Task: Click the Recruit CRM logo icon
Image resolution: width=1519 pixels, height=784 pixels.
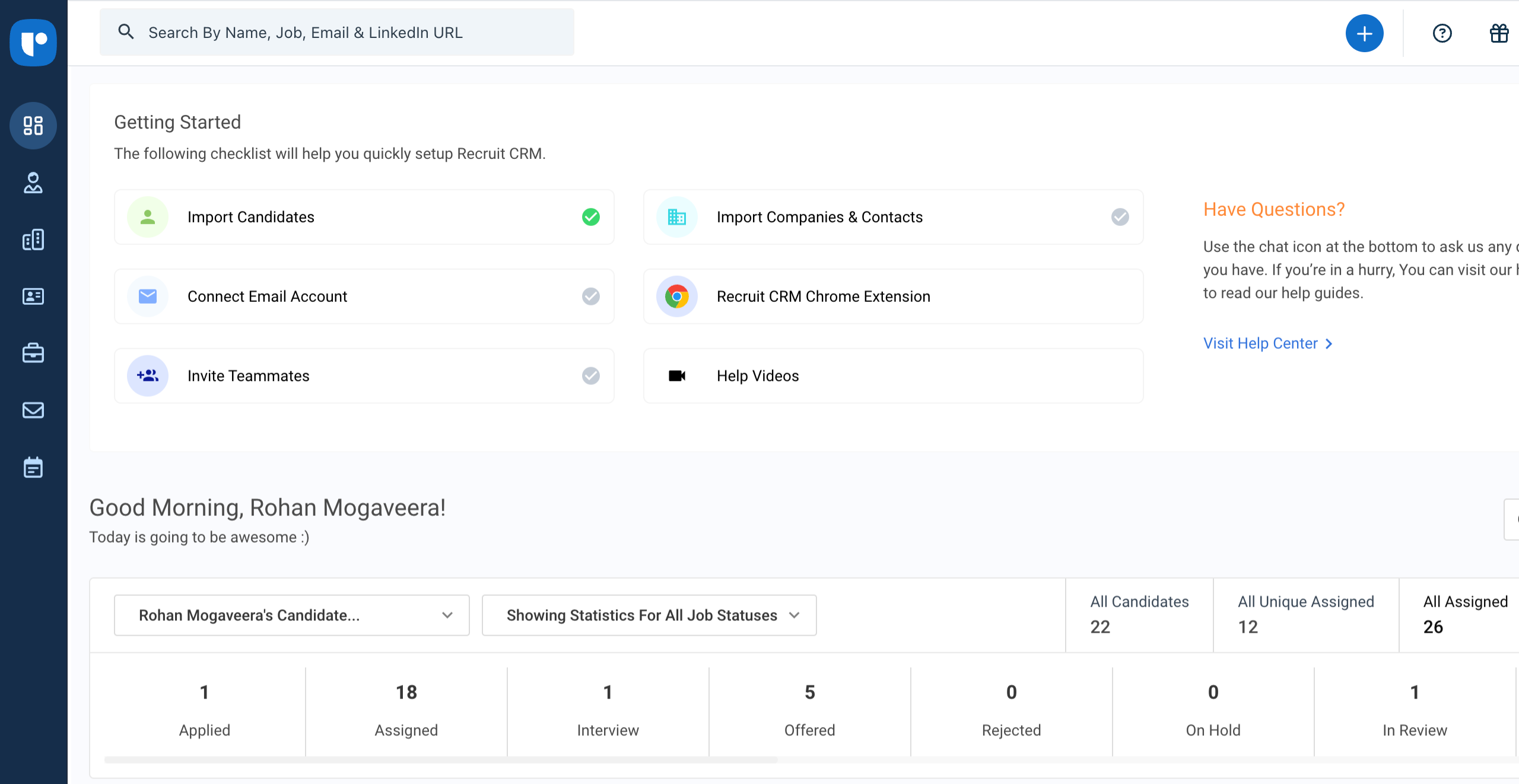Action: (x=33, y=43)
